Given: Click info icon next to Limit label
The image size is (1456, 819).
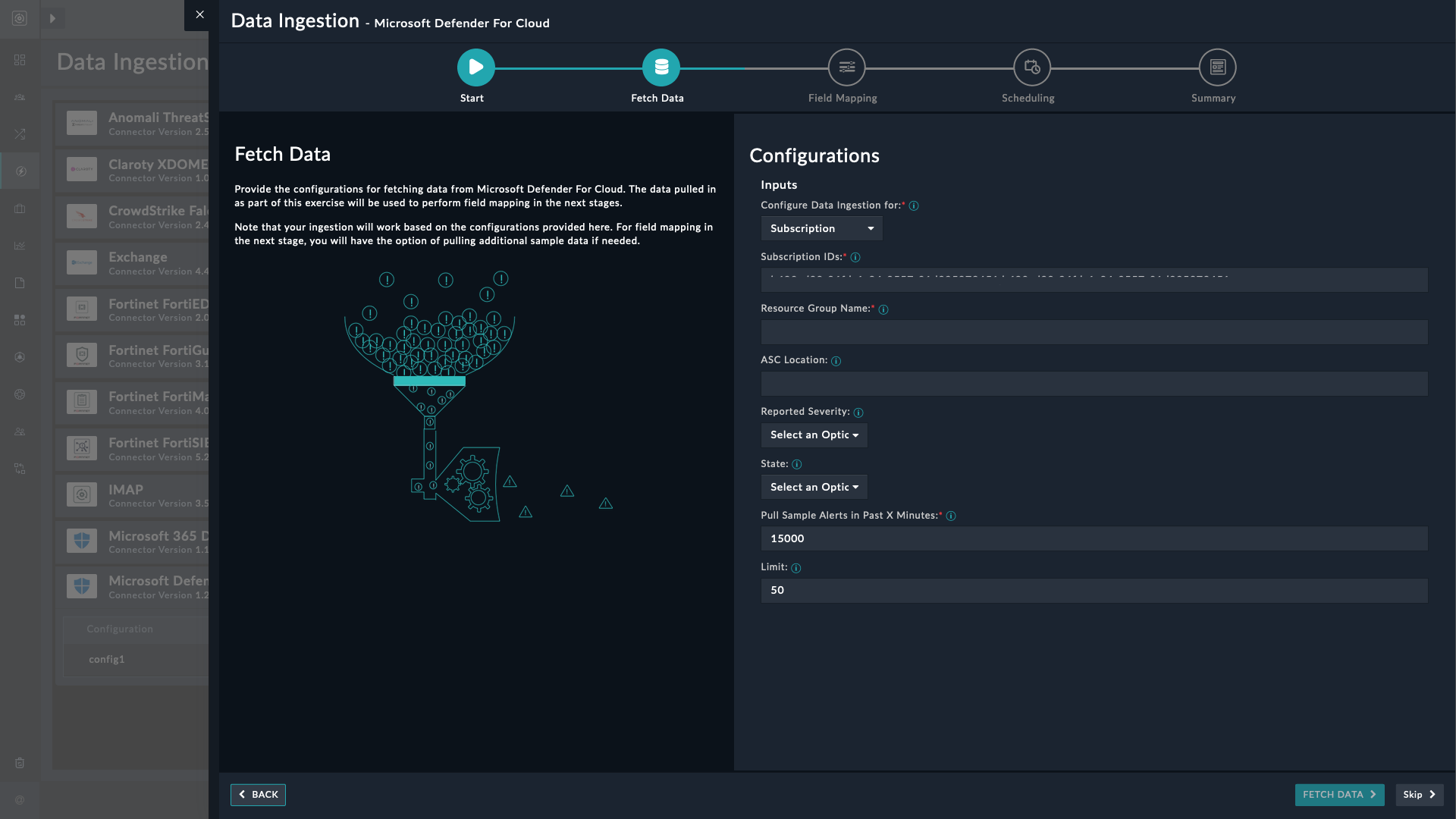Looking at the screenshot, I should [x=795, y=568].
